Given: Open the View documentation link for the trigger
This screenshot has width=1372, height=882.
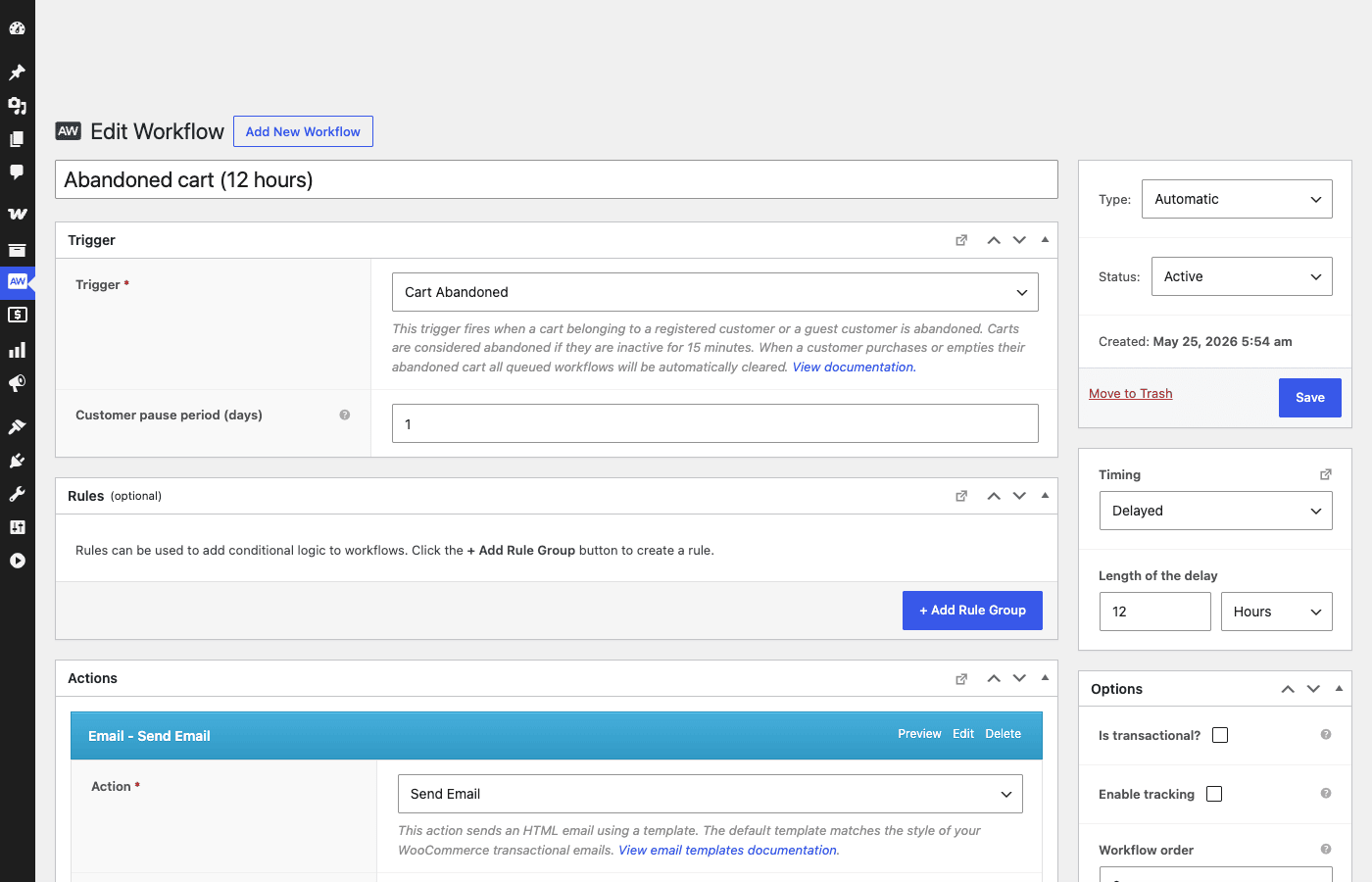Looking at the screenshot, I should point(854,367).
